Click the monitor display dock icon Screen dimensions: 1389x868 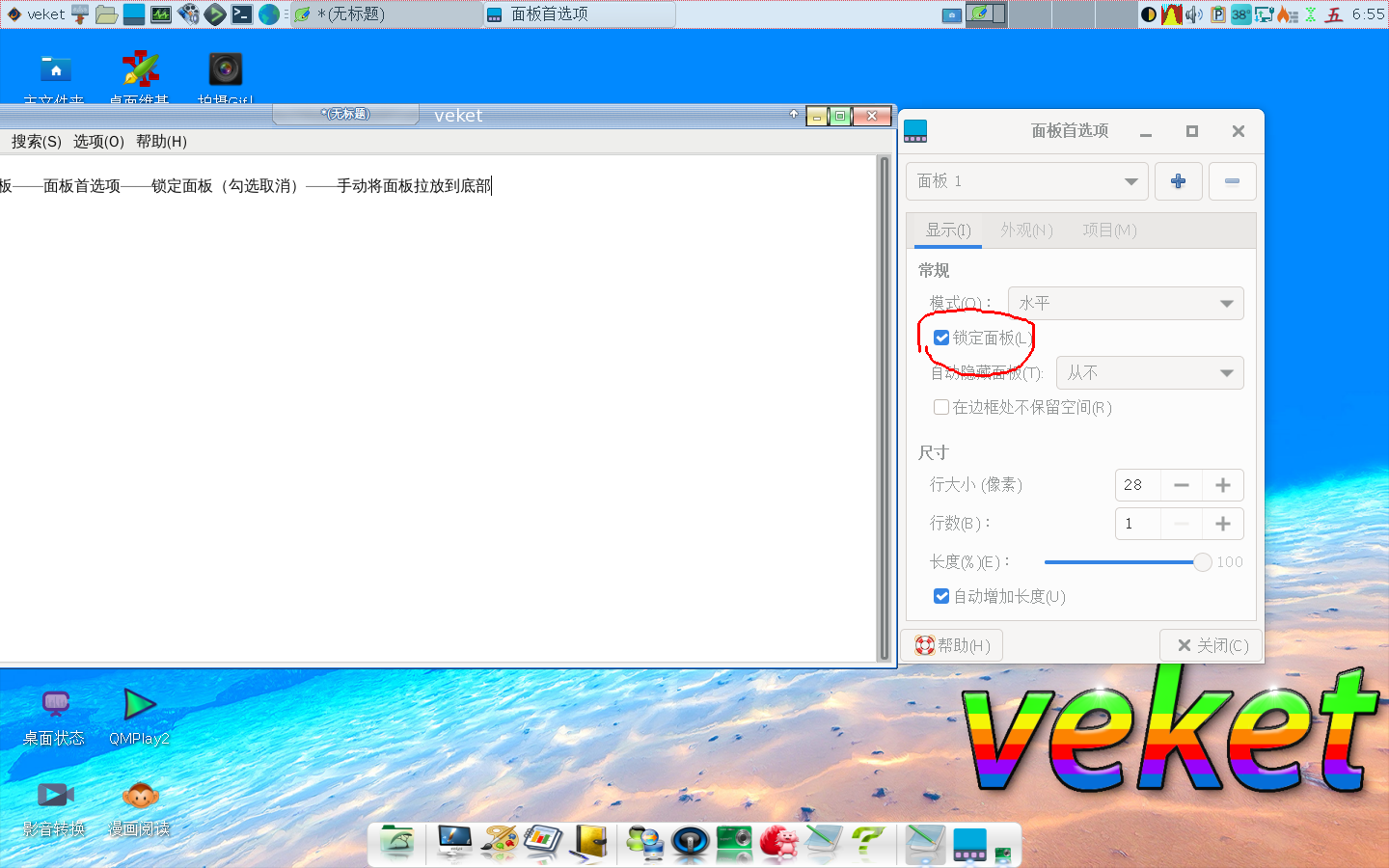(454, 843)
